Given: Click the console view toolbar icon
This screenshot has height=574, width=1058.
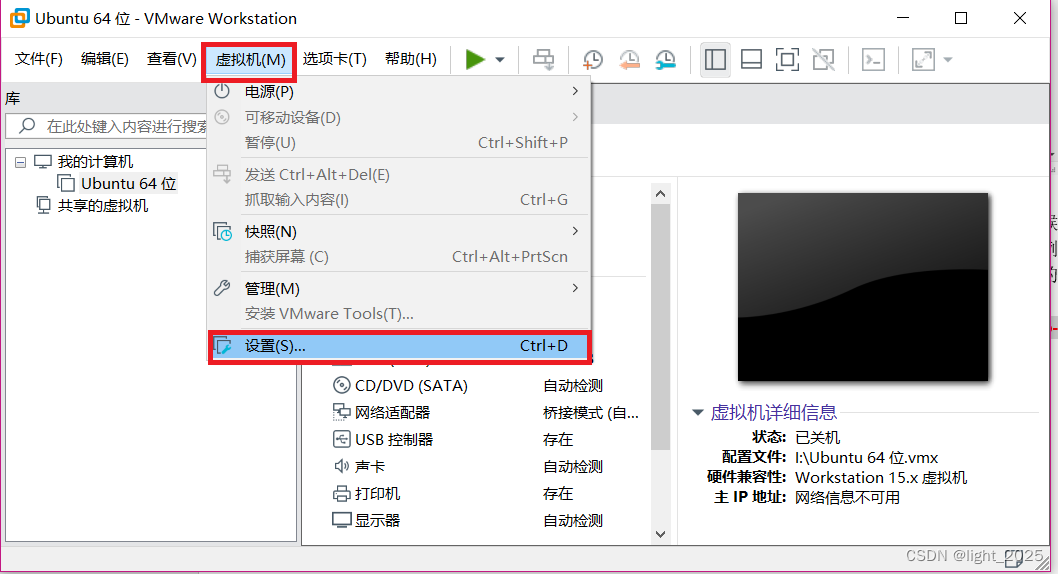Looking at the screenshot, I should tap(873, 59).
